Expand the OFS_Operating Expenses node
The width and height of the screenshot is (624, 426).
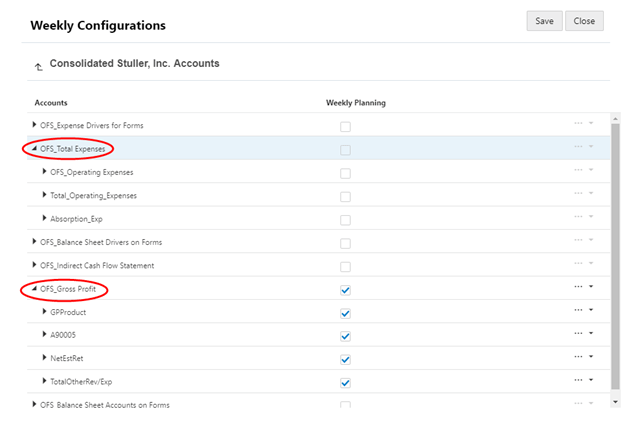point(45,172)
